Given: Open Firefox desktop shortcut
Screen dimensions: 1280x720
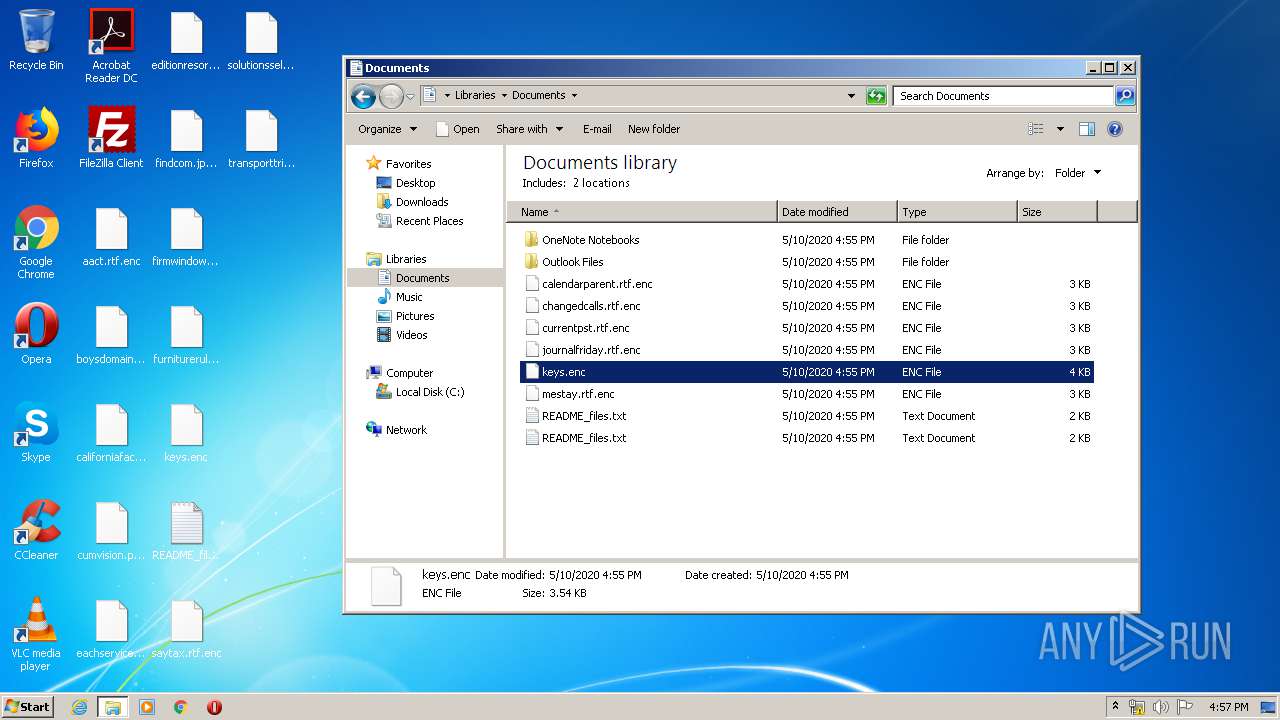Looking at the screenshot, I should [x=36, y=138].
